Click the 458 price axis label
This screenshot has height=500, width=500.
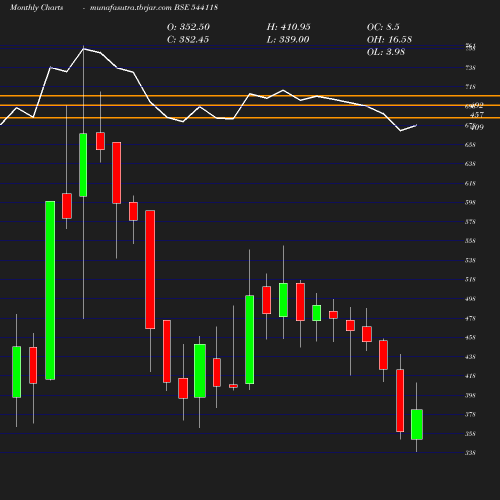click(x=470, y=337)
